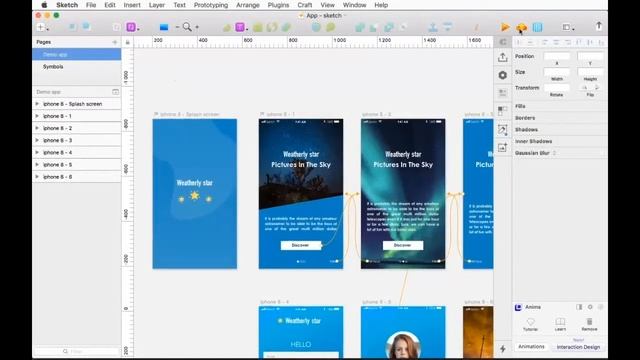The height and width of the screenshot is (360, 640).
Task: Click the Height size field
Action: (590, 72)
